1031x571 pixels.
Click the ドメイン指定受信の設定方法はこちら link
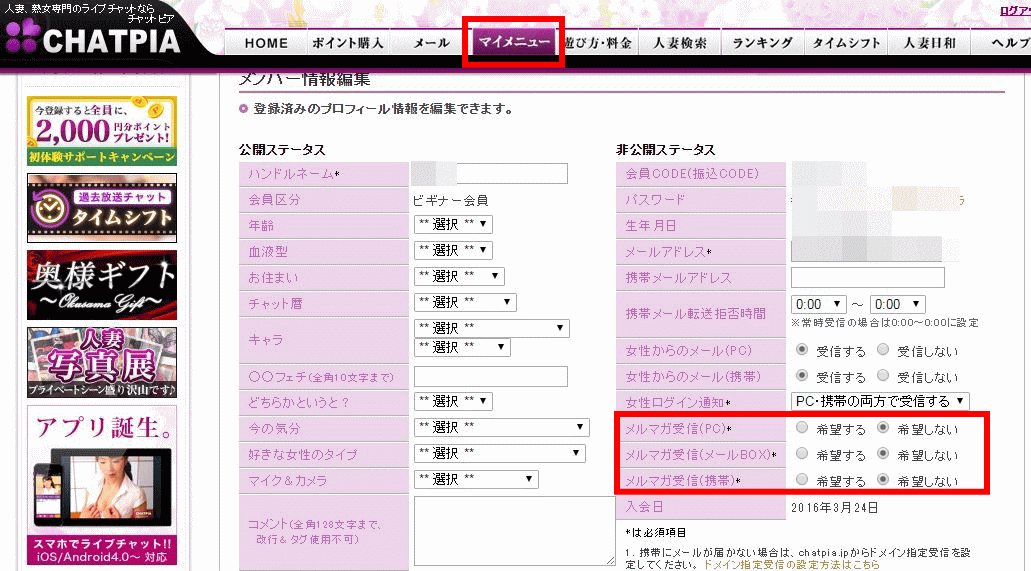coord(792,564)
